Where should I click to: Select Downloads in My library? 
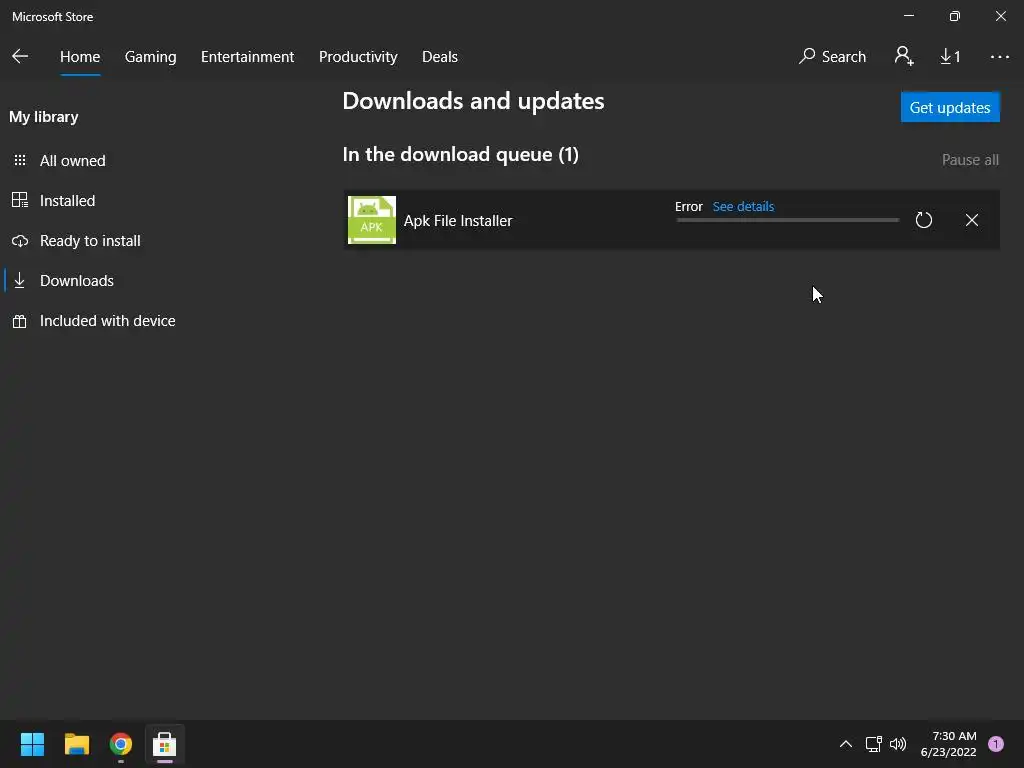point(76,281)
